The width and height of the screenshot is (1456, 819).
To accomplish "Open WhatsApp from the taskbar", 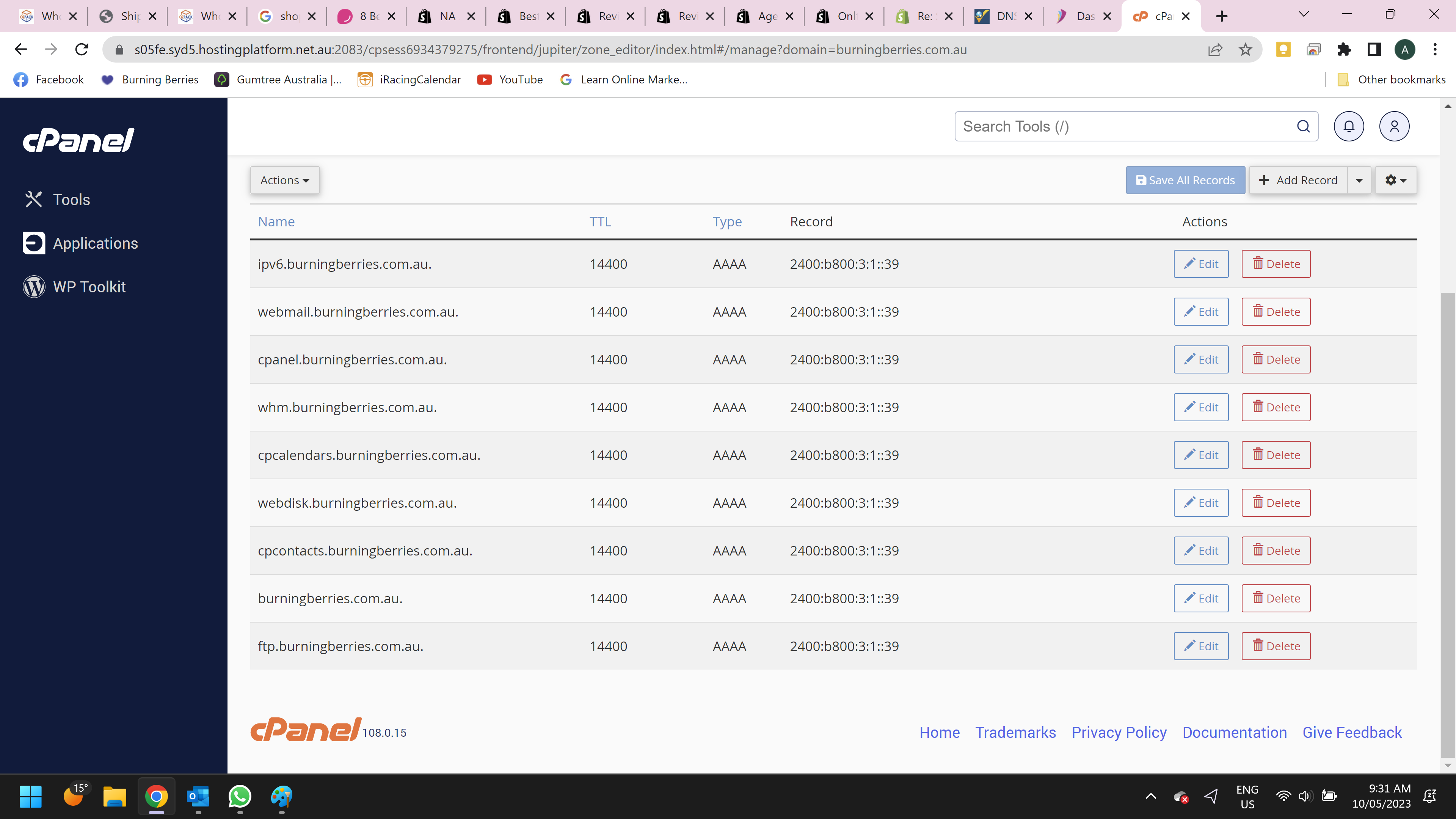I will coord(240,796).
